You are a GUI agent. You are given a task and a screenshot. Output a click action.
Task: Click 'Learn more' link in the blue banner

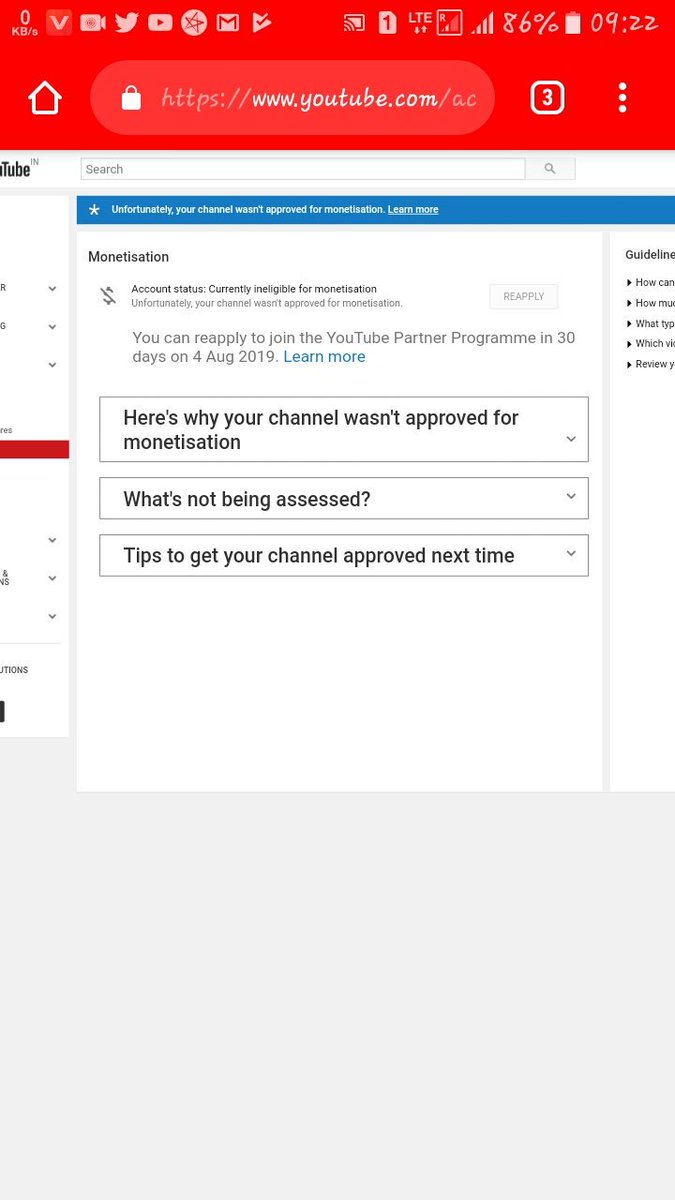click(x=413, y=210)
